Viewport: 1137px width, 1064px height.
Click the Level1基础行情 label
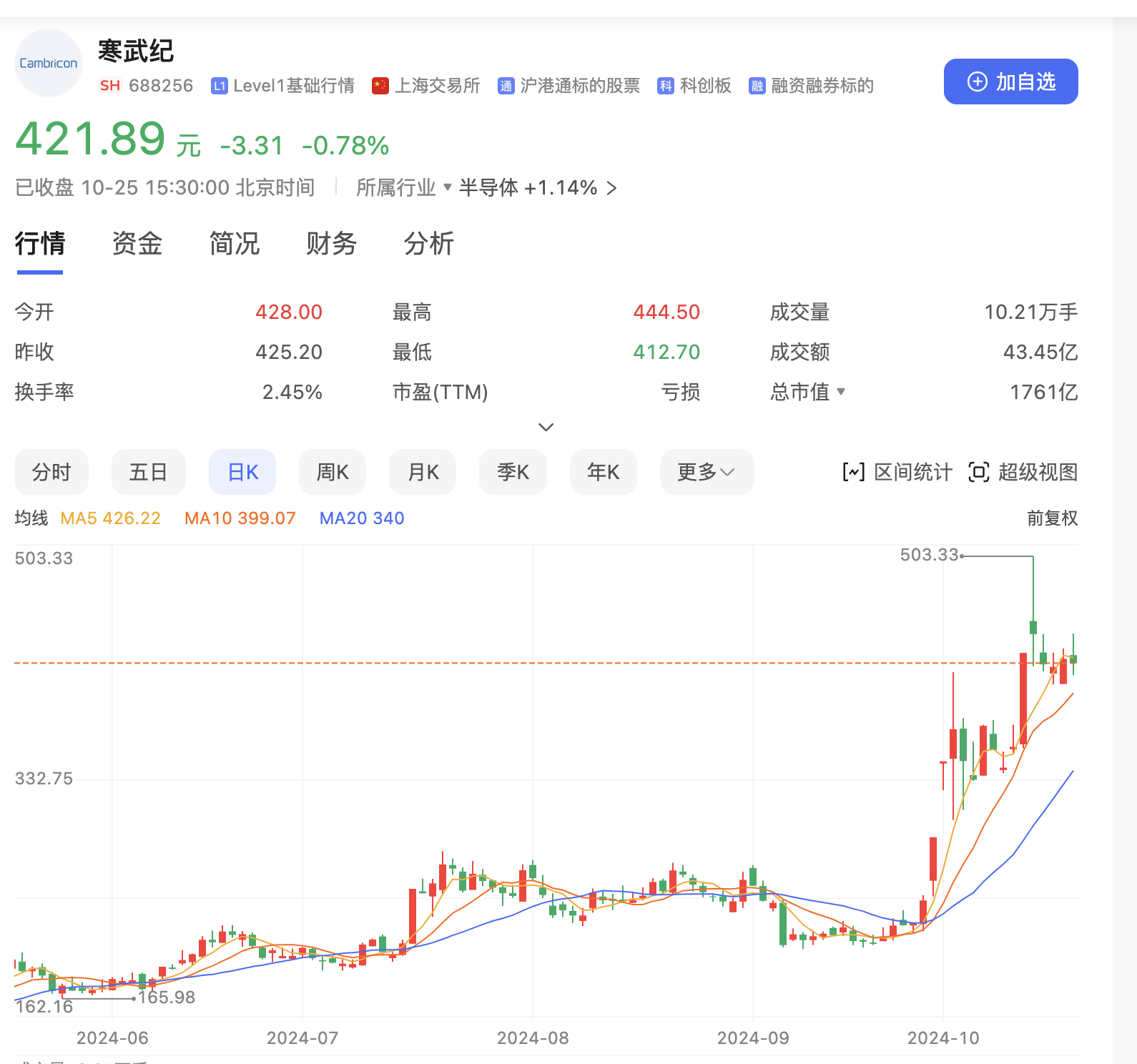click(x=294, y=86)
